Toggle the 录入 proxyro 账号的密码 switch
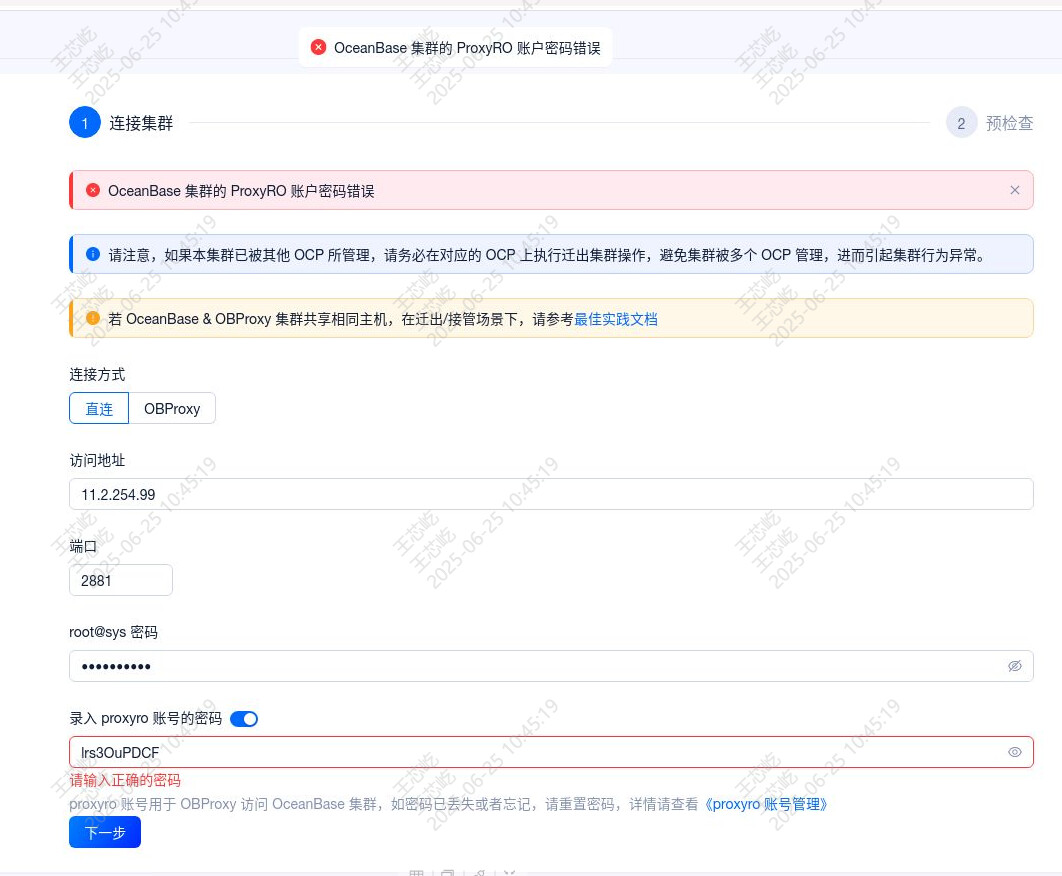 [x=244, y=719]
